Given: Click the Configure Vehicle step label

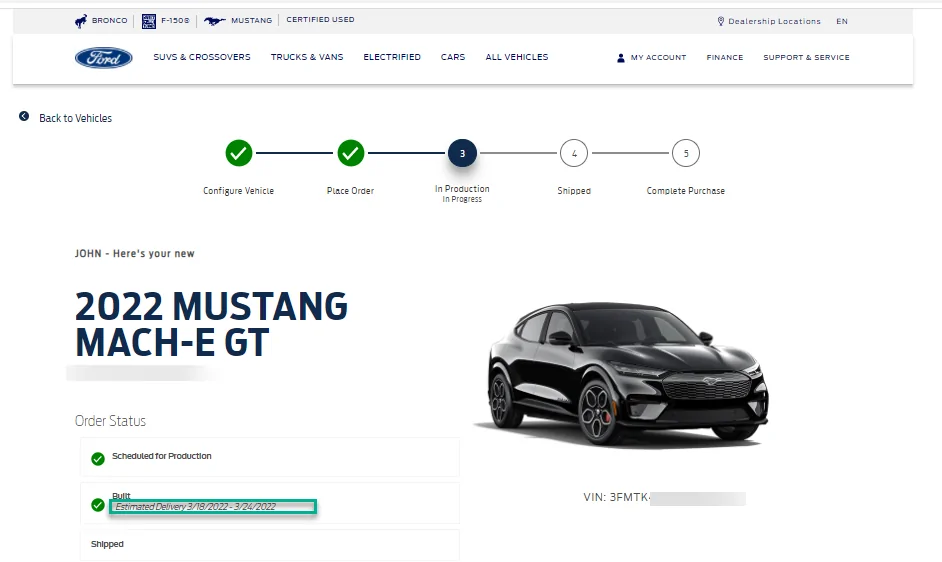Looking at the screenshot, I should click(239, 191).
